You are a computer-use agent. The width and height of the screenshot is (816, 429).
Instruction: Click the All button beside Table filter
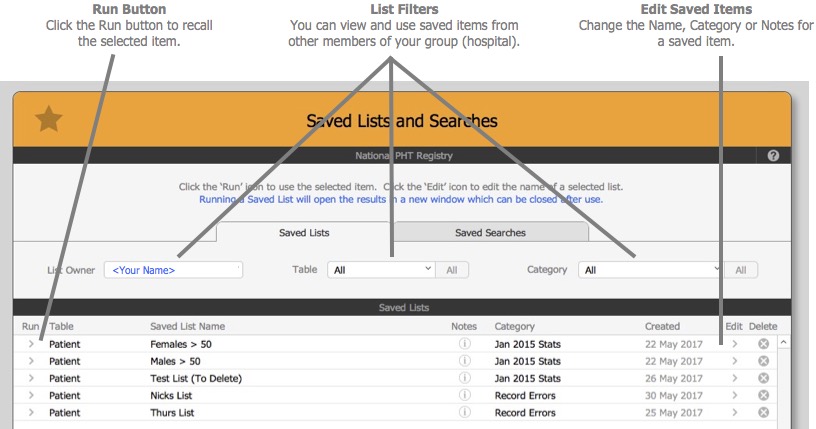(x=452, y=270)
